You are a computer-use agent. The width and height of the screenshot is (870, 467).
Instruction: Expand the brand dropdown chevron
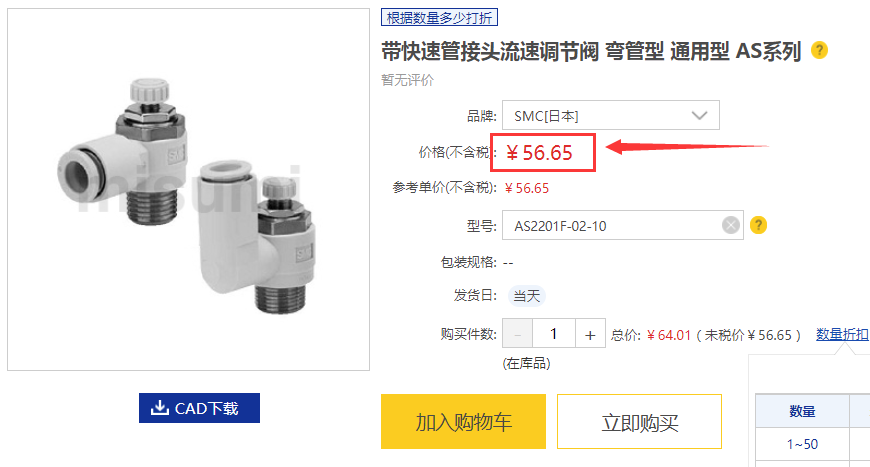[699, 115]
